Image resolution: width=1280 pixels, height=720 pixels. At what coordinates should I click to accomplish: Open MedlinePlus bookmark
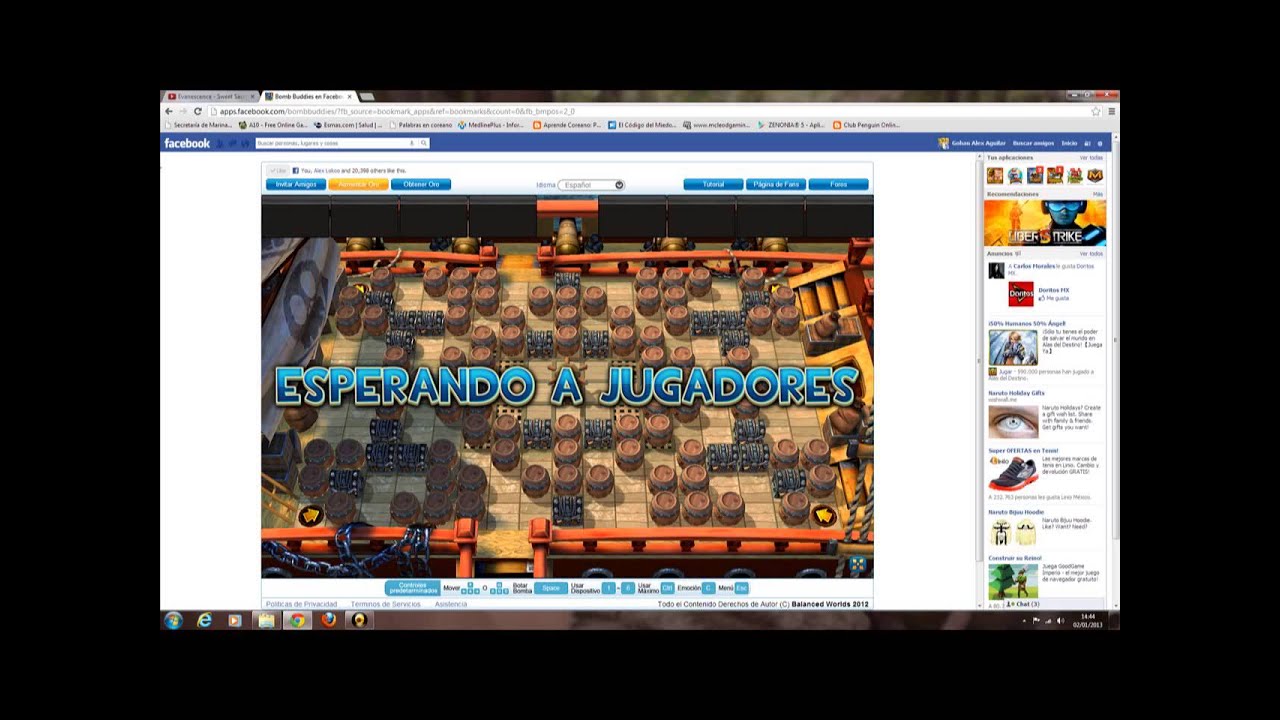tap(491, 125)
